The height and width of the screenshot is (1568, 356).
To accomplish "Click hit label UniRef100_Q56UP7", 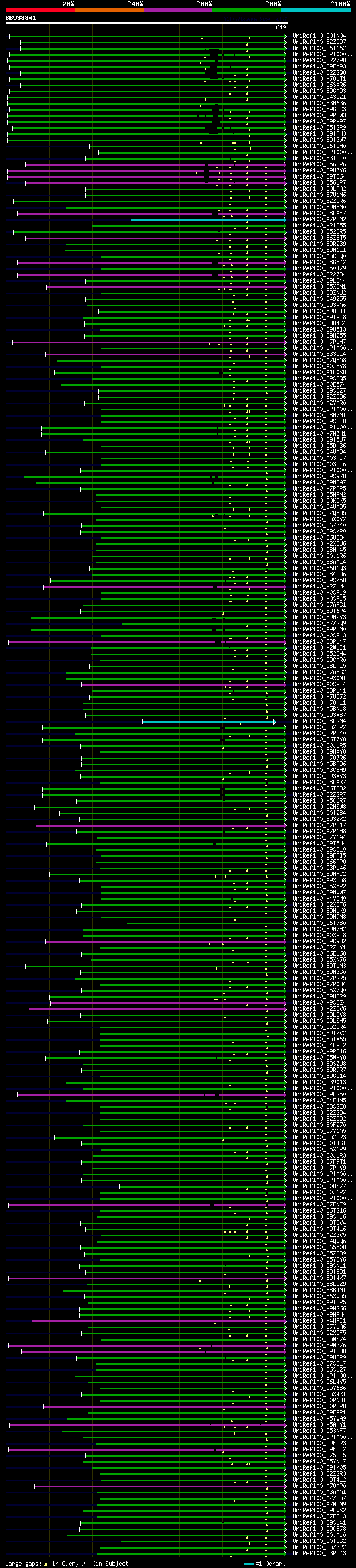I will pyautogui.click(x=319, y=182).
